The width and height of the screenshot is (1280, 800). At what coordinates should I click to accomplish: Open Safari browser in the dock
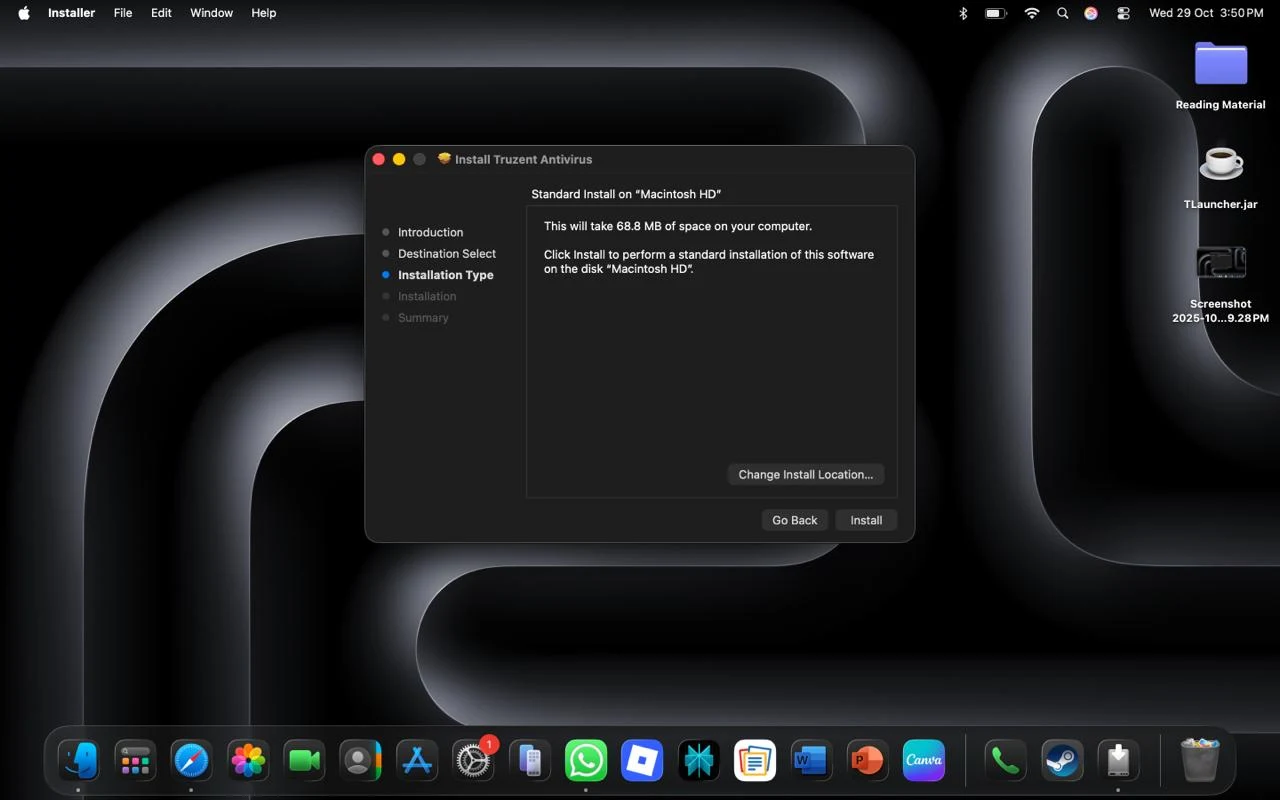tap(191, 761)
